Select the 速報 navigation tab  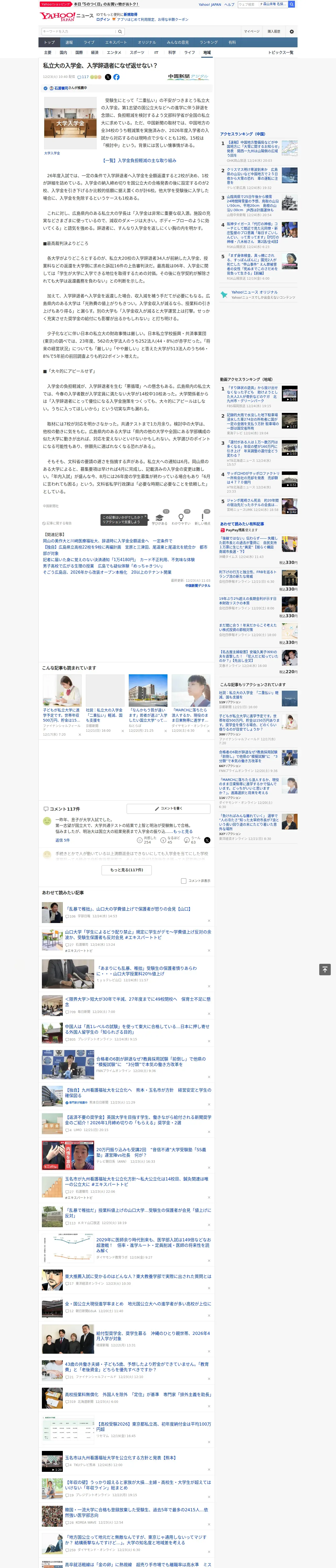click(69, 43)
